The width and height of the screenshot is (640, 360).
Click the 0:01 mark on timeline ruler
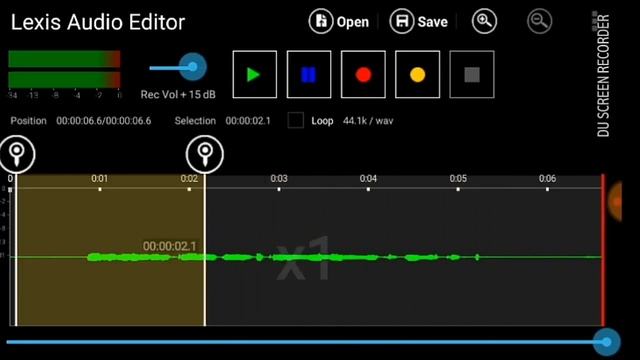point(100,179)
